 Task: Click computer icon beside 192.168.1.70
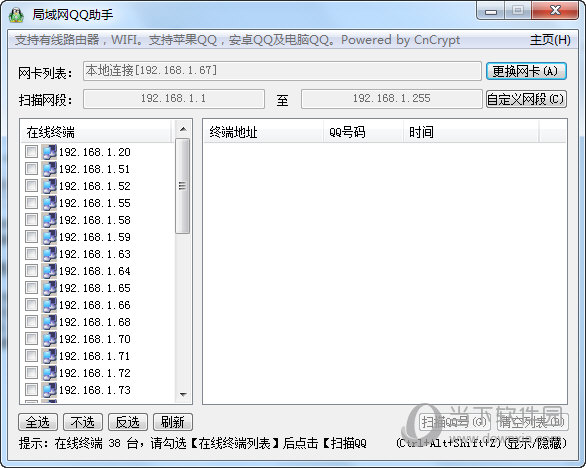click(49, 339)
